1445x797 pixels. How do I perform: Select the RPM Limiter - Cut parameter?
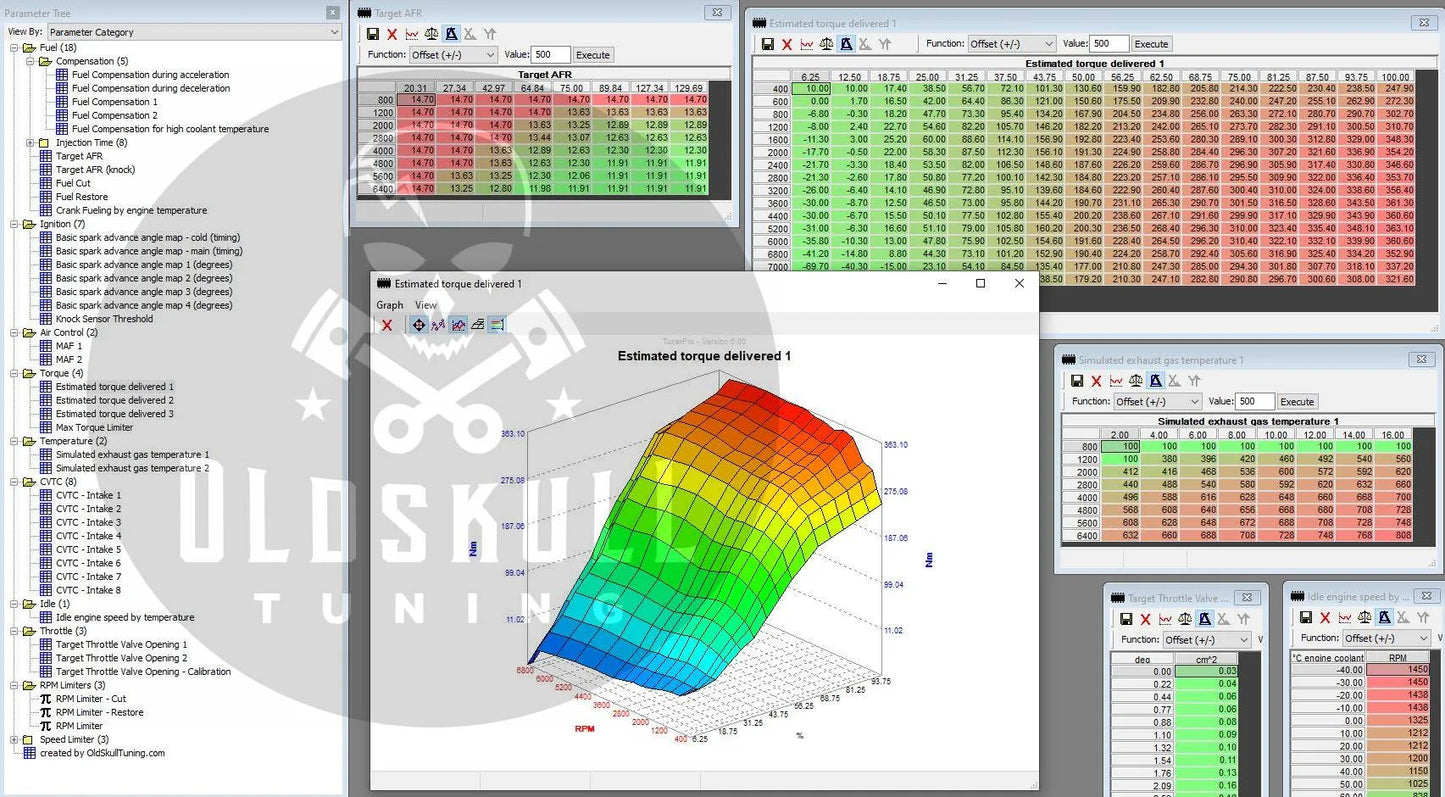90,699
